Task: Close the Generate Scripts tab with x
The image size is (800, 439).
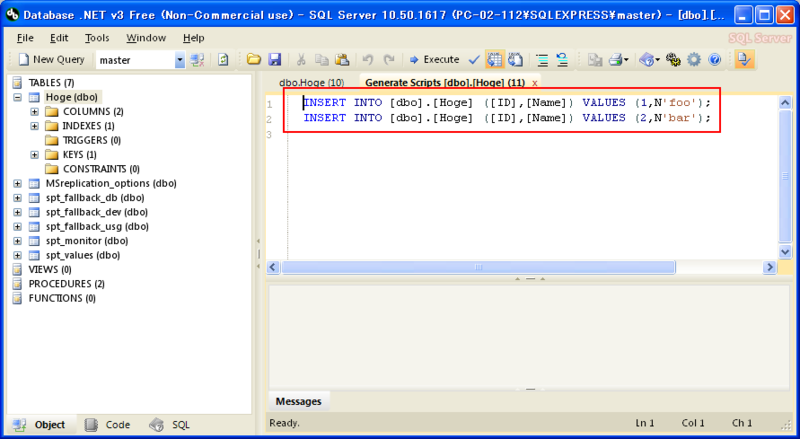Action: (x=534, y=83)
